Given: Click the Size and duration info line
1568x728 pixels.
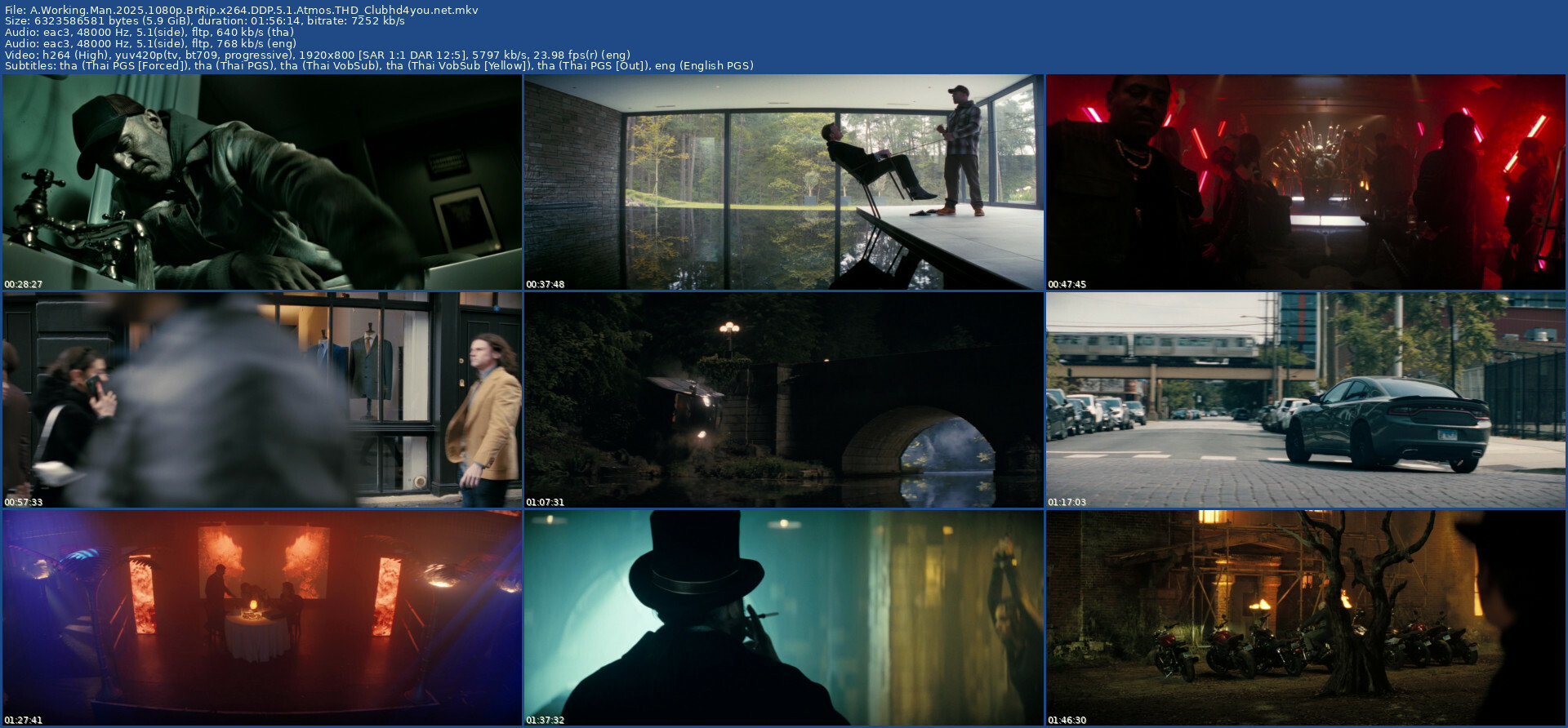Looking at the screenshot, I should pos(205,21).
